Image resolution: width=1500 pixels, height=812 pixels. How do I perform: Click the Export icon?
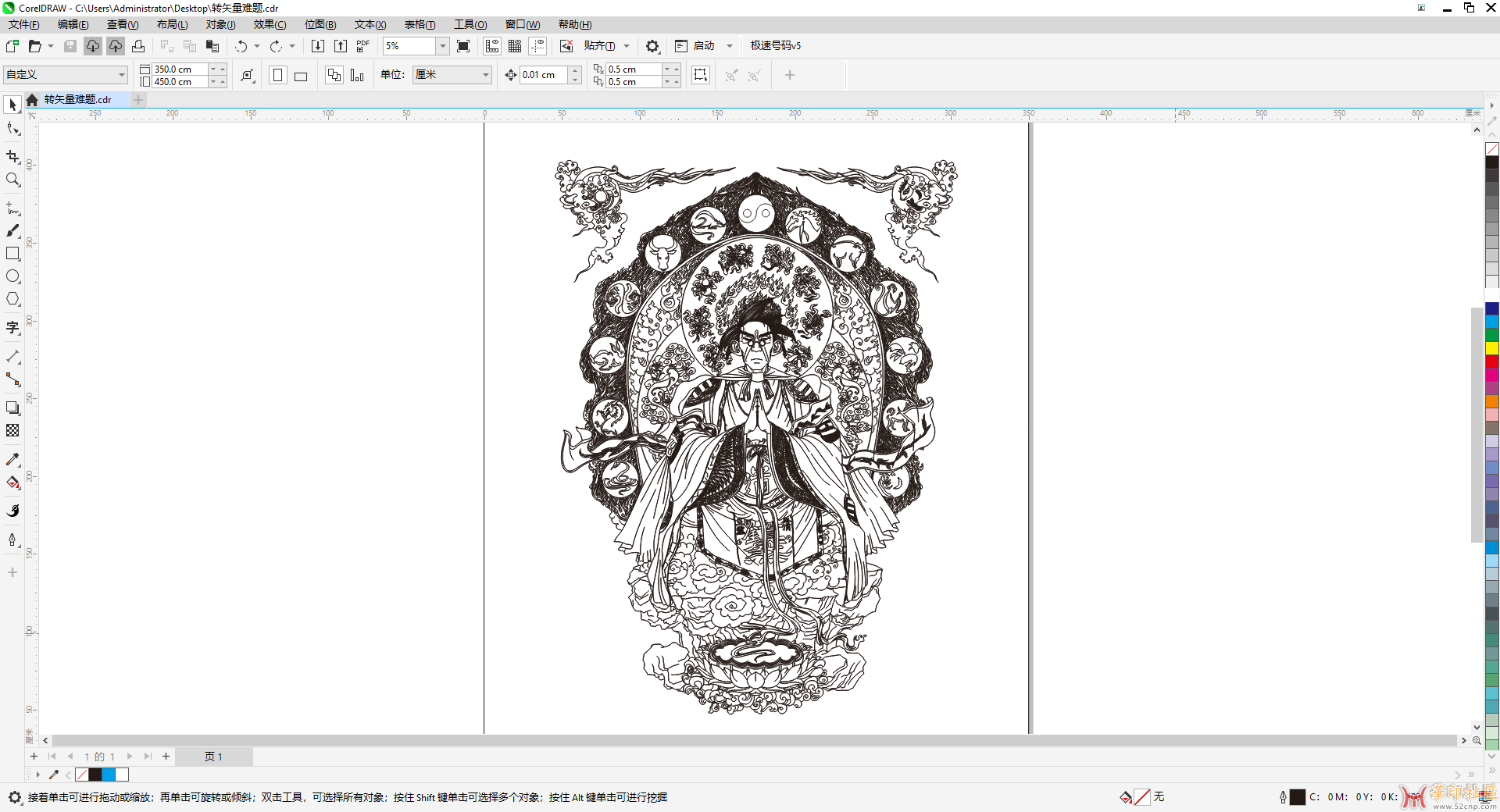[x=341, y=46]
